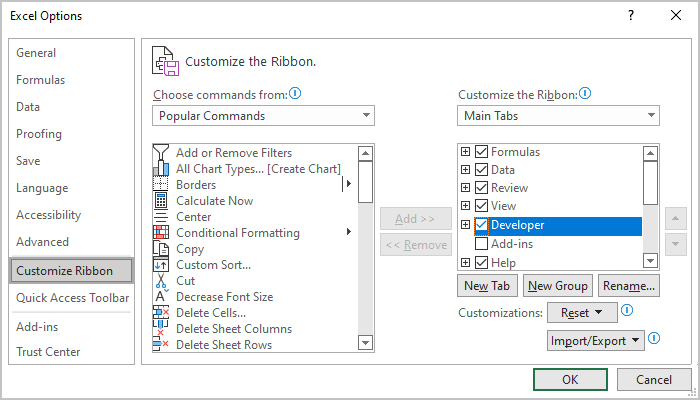
Task: Click the scissors icon for Cut
Action: tap(161, 281)
